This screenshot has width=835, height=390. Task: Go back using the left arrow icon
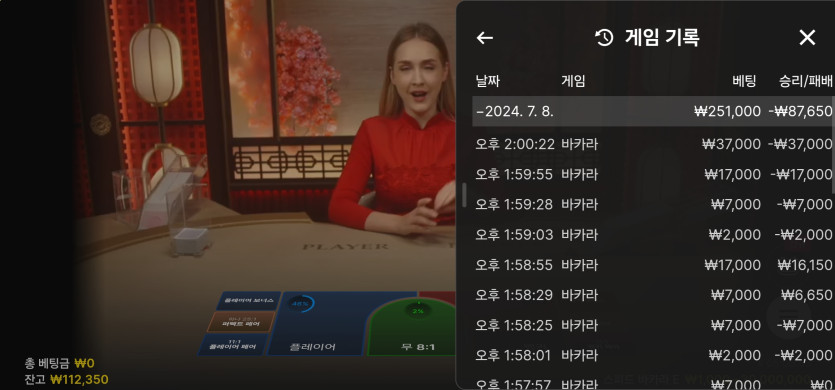click(485, 38)
